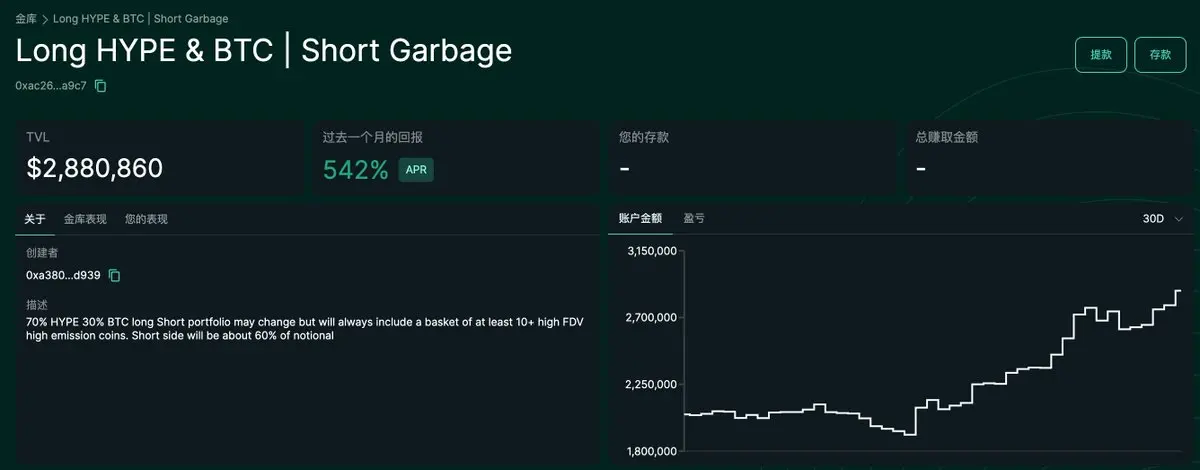Image resolution: width=1200 pixels, height=470 pixels.
Task: Copy the creator address 0xa380...d939
Action: click(x=114, y=275)
